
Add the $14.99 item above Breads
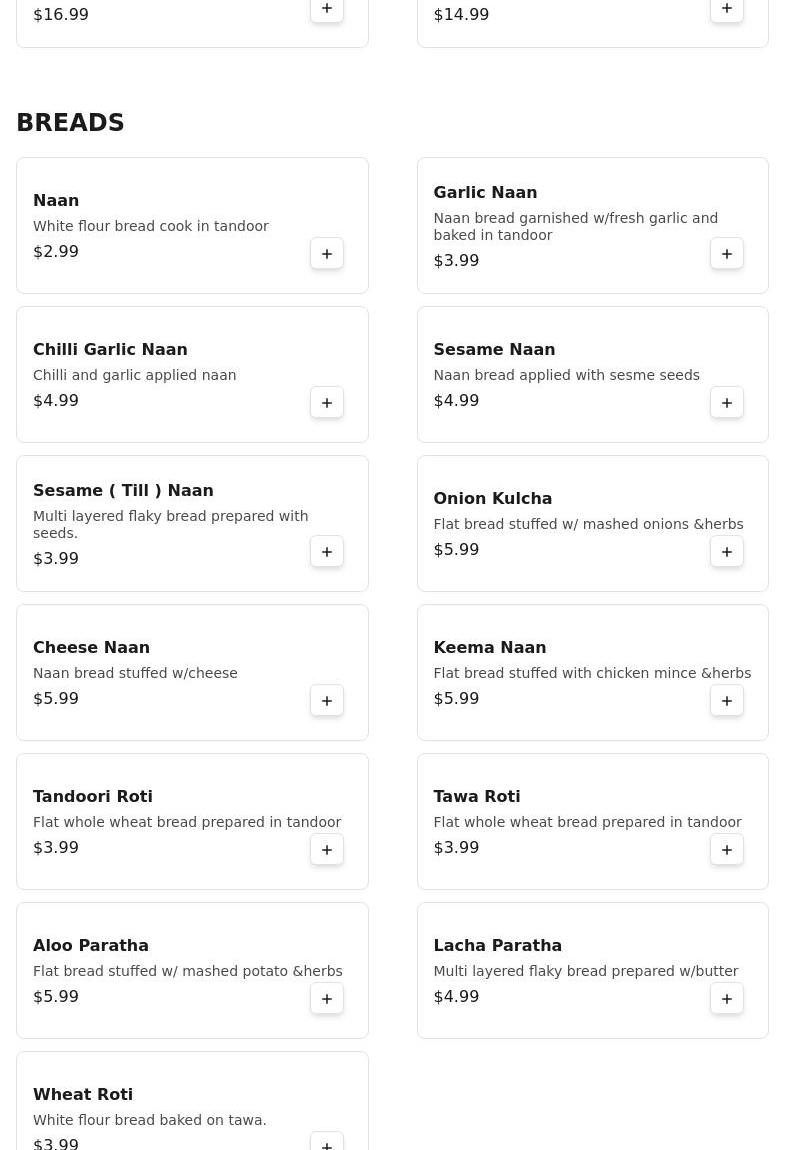[x=727, y=9]
